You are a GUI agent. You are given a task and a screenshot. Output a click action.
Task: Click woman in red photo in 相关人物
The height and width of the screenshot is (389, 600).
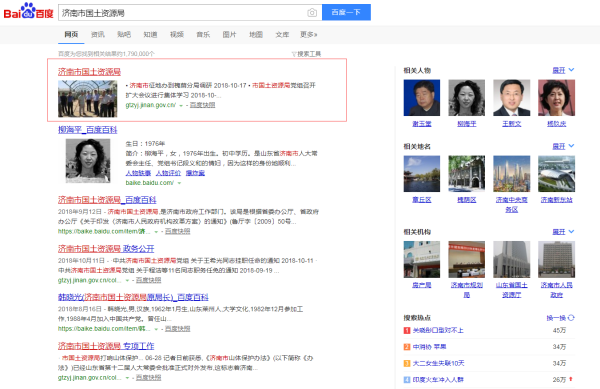coord(556,98)
